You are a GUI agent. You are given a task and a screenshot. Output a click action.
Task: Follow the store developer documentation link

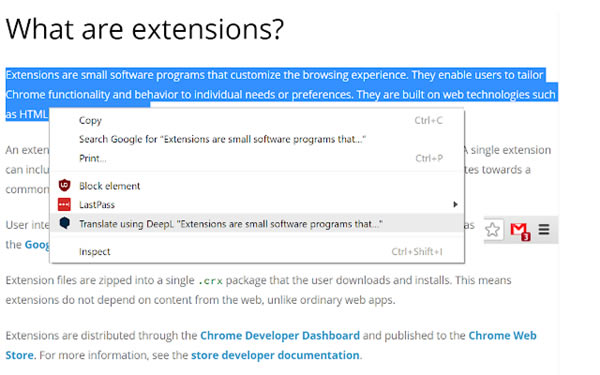[x=275, y=355]
